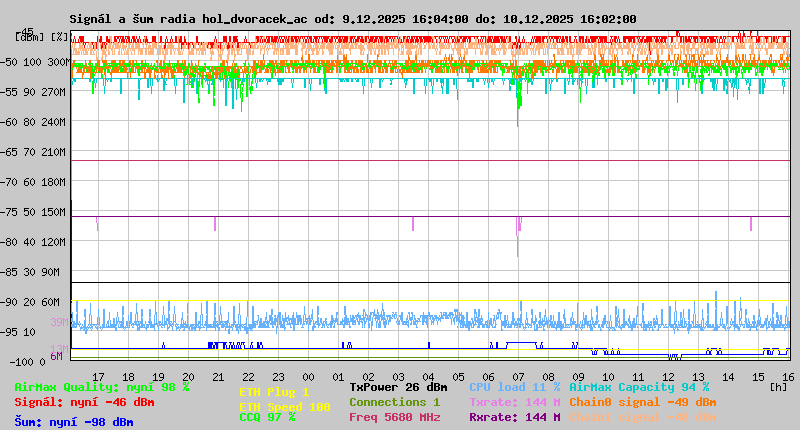Select the yellow ETH Plug legend label
Screen dimensions: 800x430
pyautogui.click(x=274, y=392)
